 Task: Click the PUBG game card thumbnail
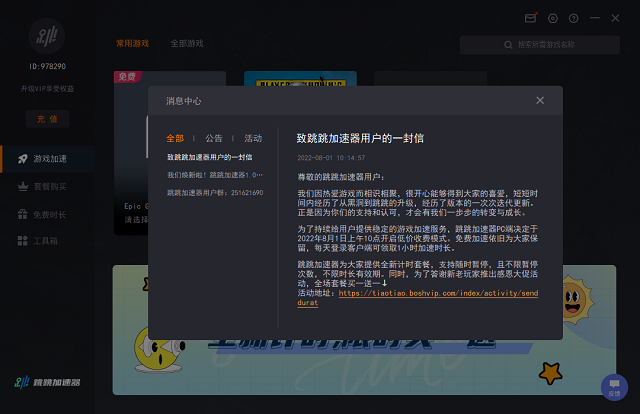click(x=300, y=78)
